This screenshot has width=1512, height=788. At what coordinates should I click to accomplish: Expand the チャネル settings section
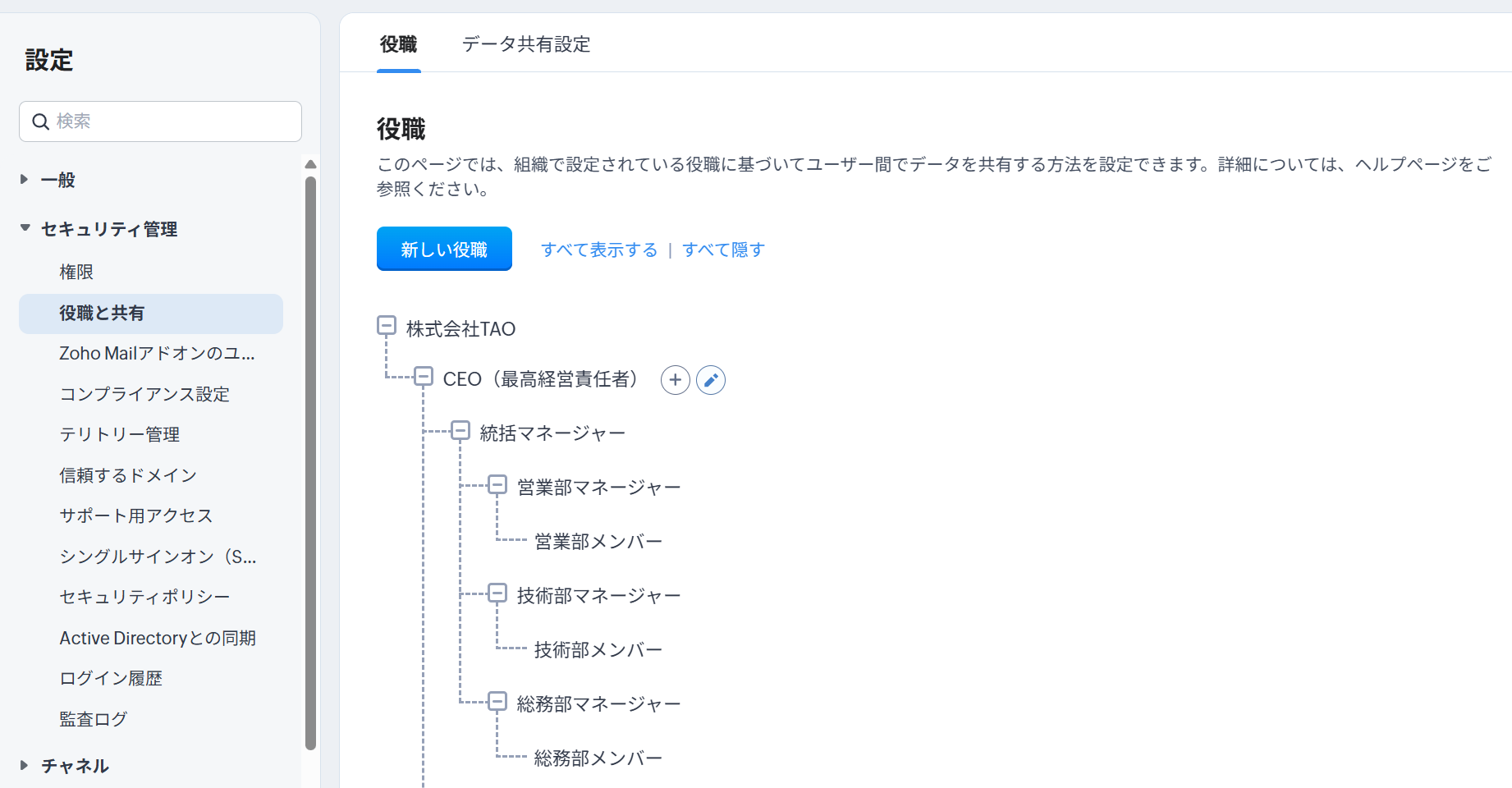point(25,765)
